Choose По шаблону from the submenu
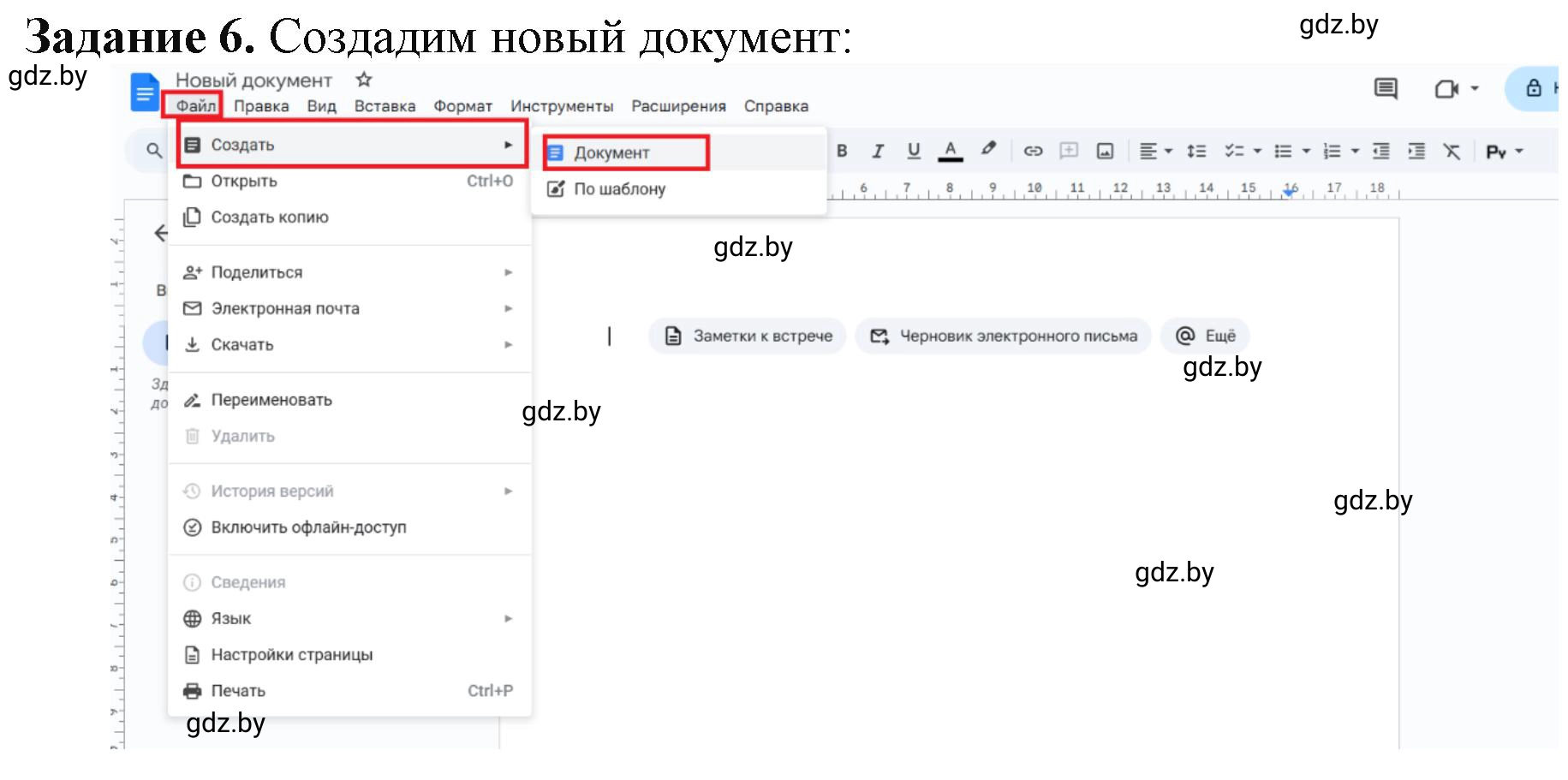 point(678,188)
